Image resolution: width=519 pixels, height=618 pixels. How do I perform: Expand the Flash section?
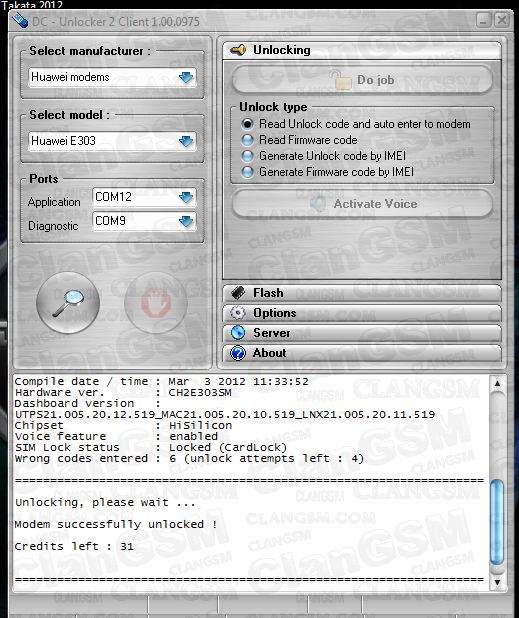coord(362,293)
